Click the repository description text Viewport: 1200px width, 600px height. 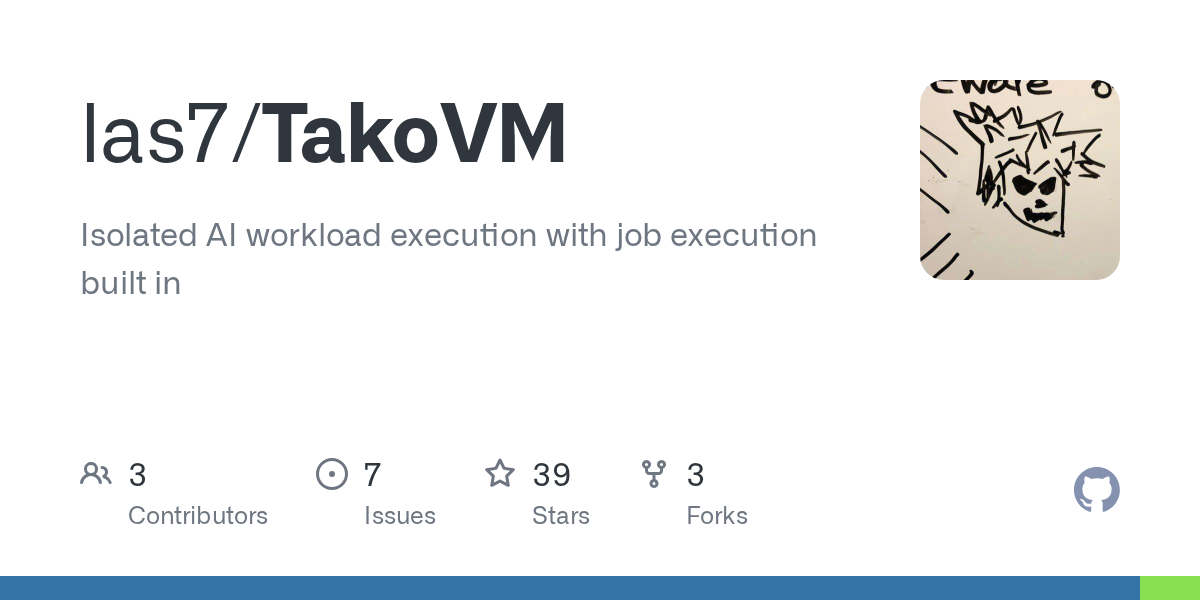pyautogui.click(x=449, y=259)
